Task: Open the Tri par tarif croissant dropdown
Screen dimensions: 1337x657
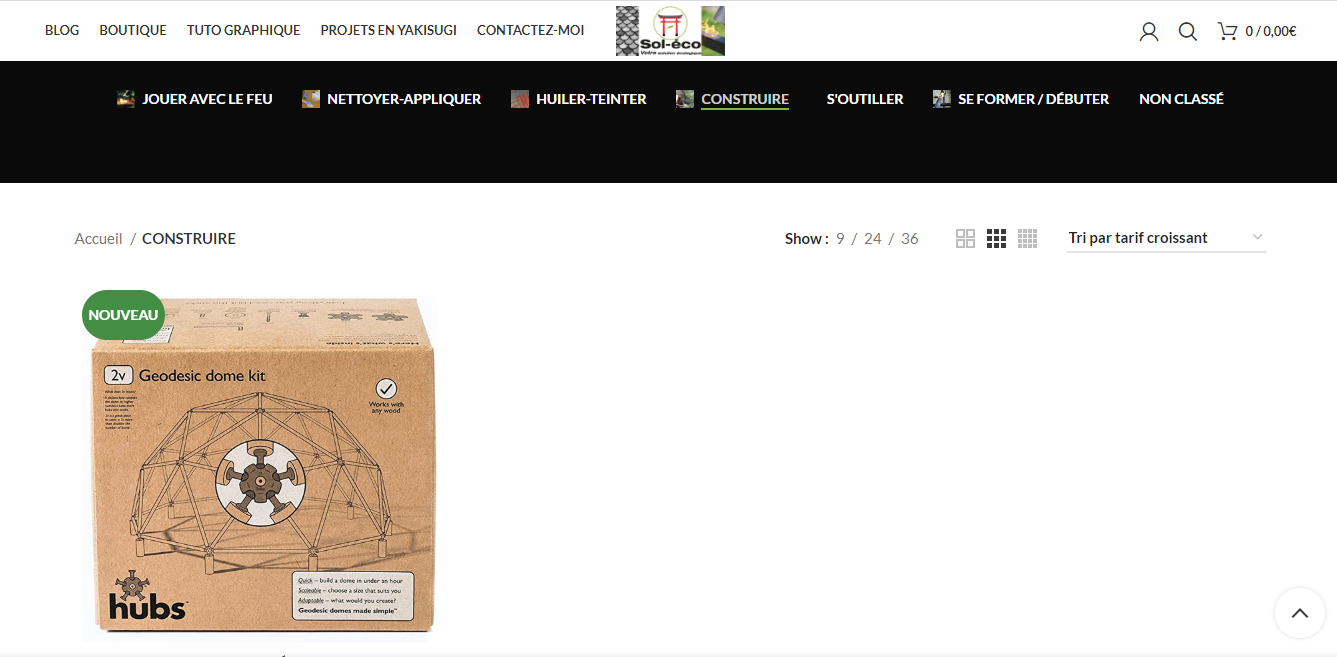Action: [1166, 238]
